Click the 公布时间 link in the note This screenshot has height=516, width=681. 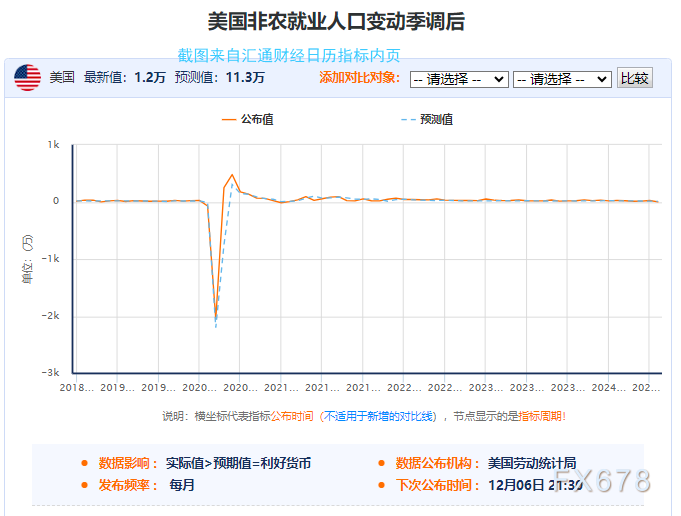292,416
